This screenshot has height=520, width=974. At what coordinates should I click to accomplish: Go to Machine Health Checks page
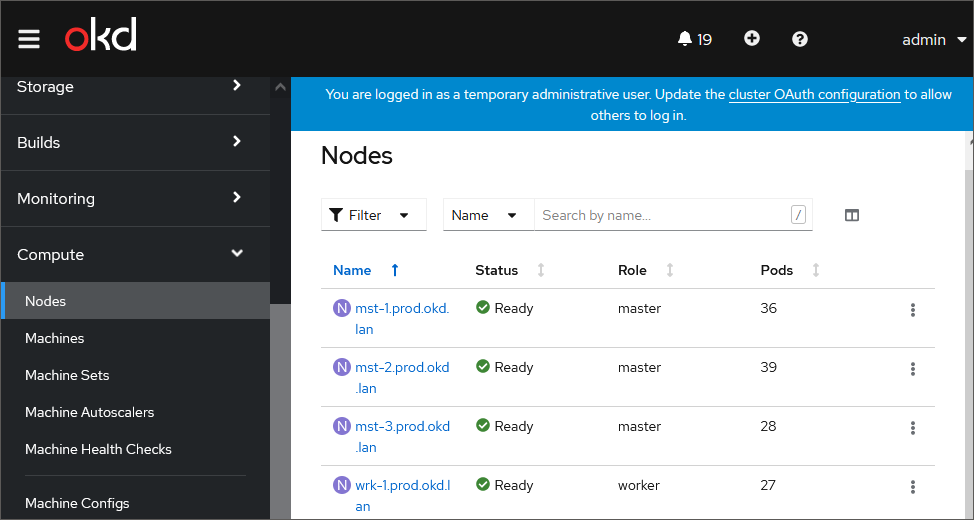point(98,449)
